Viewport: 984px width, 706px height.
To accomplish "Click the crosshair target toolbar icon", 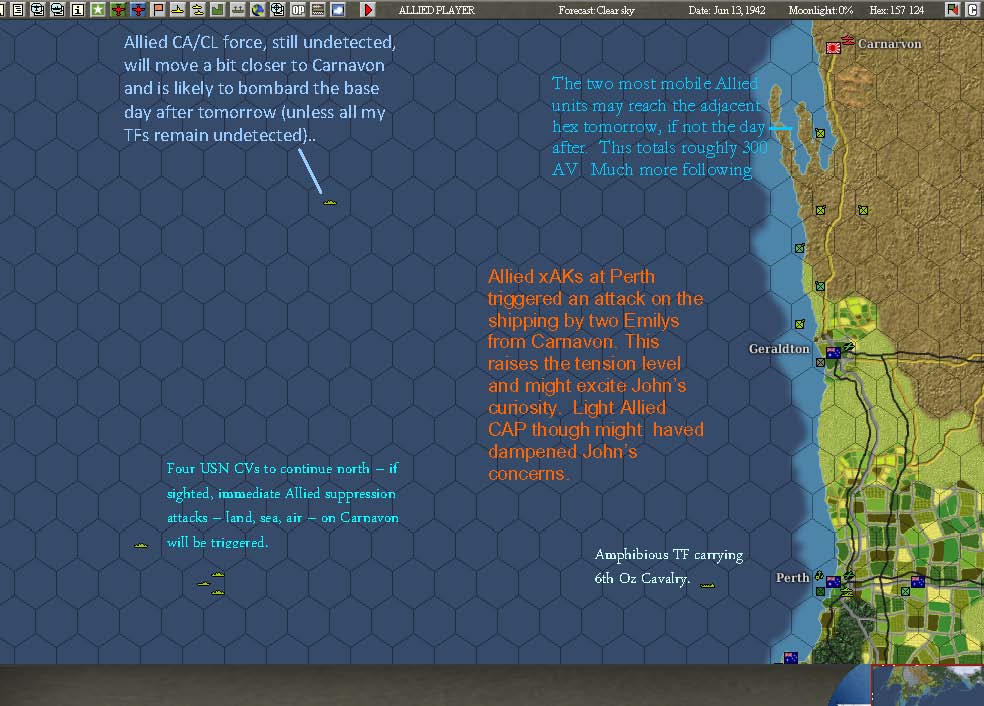I will [x=278, y=9].
